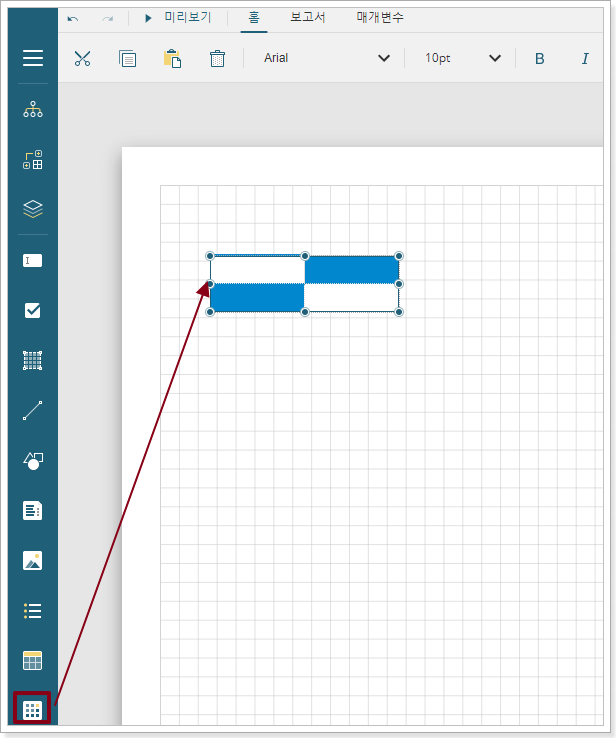The image size is (616, 738).
Task: Select the Container tool with grid handles
Action: [33, 360]
